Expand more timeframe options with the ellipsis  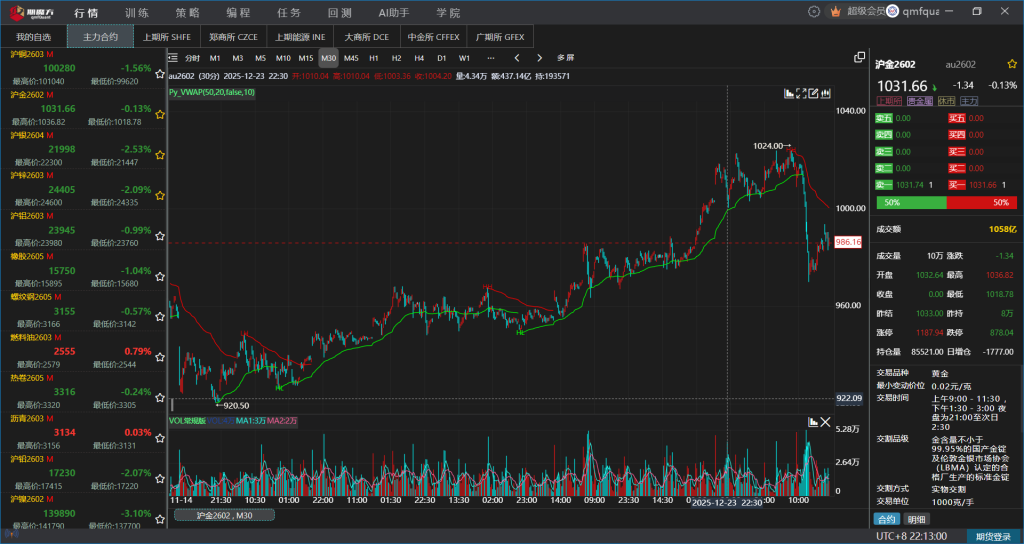tap(490, 58)
